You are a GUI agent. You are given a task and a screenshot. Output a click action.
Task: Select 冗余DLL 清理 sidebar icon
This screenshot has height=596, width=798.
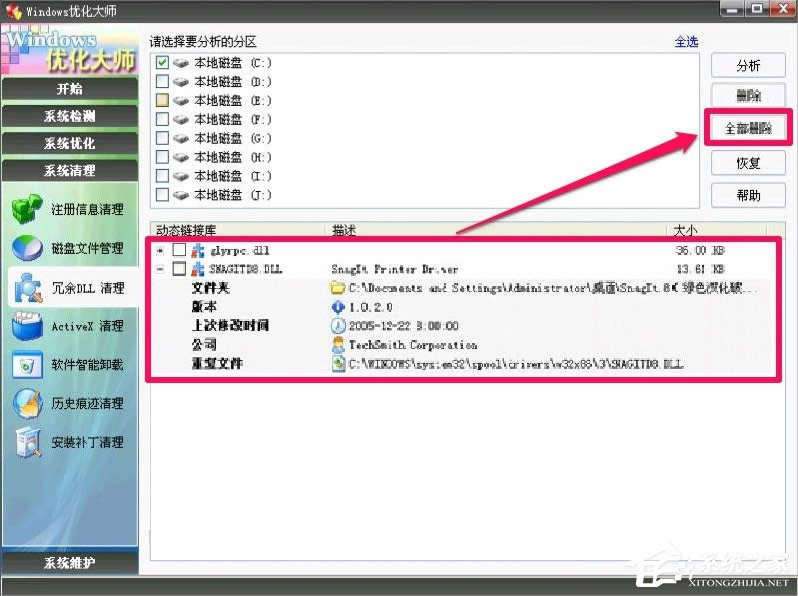27,288
